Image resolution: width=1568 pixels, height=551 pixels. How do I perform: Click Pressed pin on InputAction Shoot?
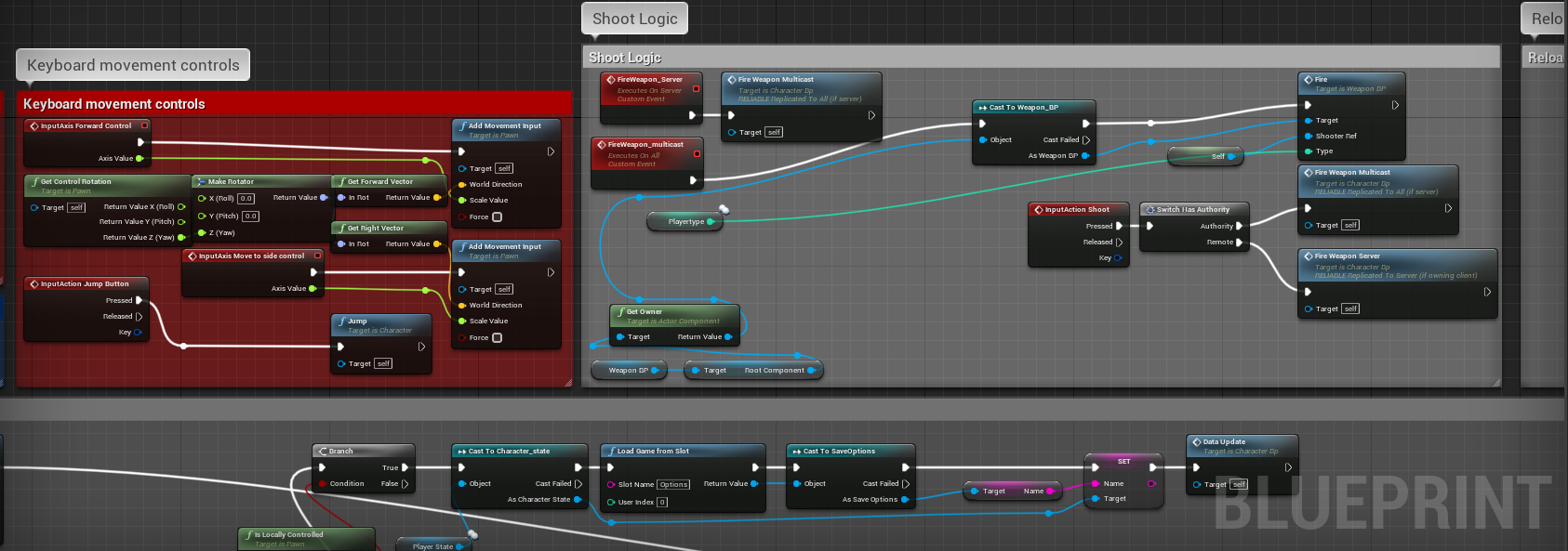tap(1119, 226)
